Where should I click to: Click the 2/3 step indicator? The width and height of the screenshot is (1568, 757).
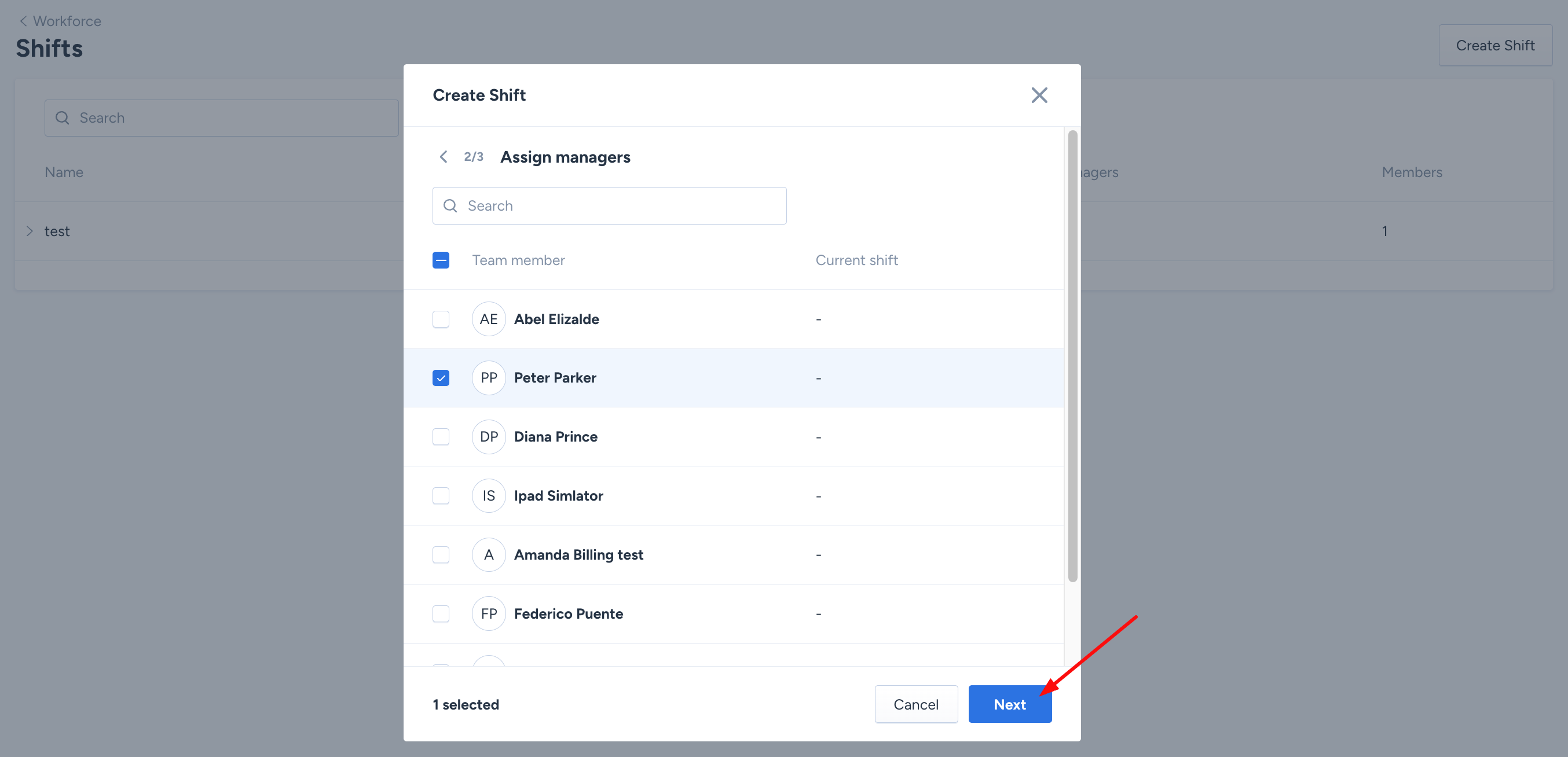474,157
